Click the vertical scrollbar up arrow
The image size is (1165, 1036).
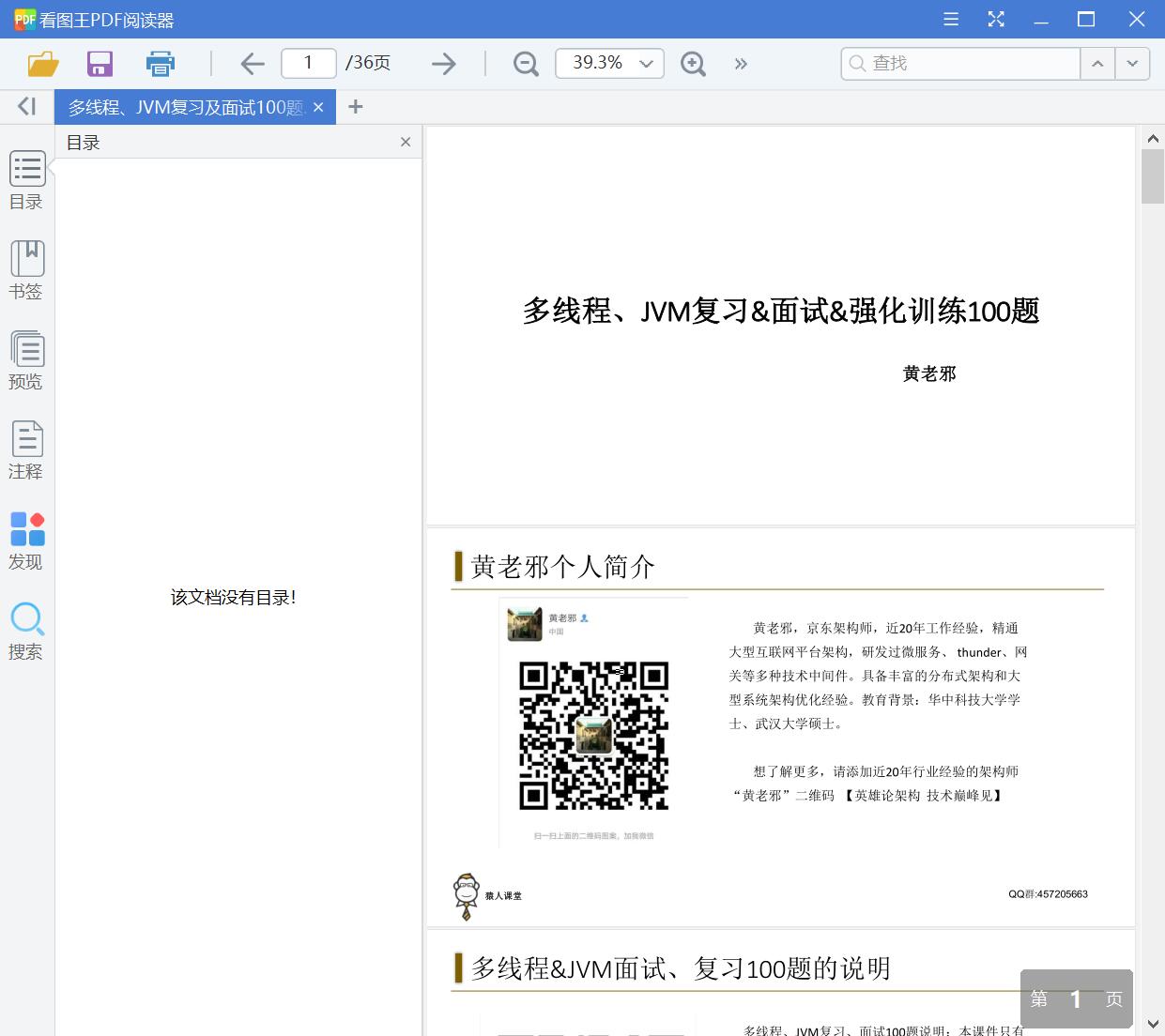1153,139
